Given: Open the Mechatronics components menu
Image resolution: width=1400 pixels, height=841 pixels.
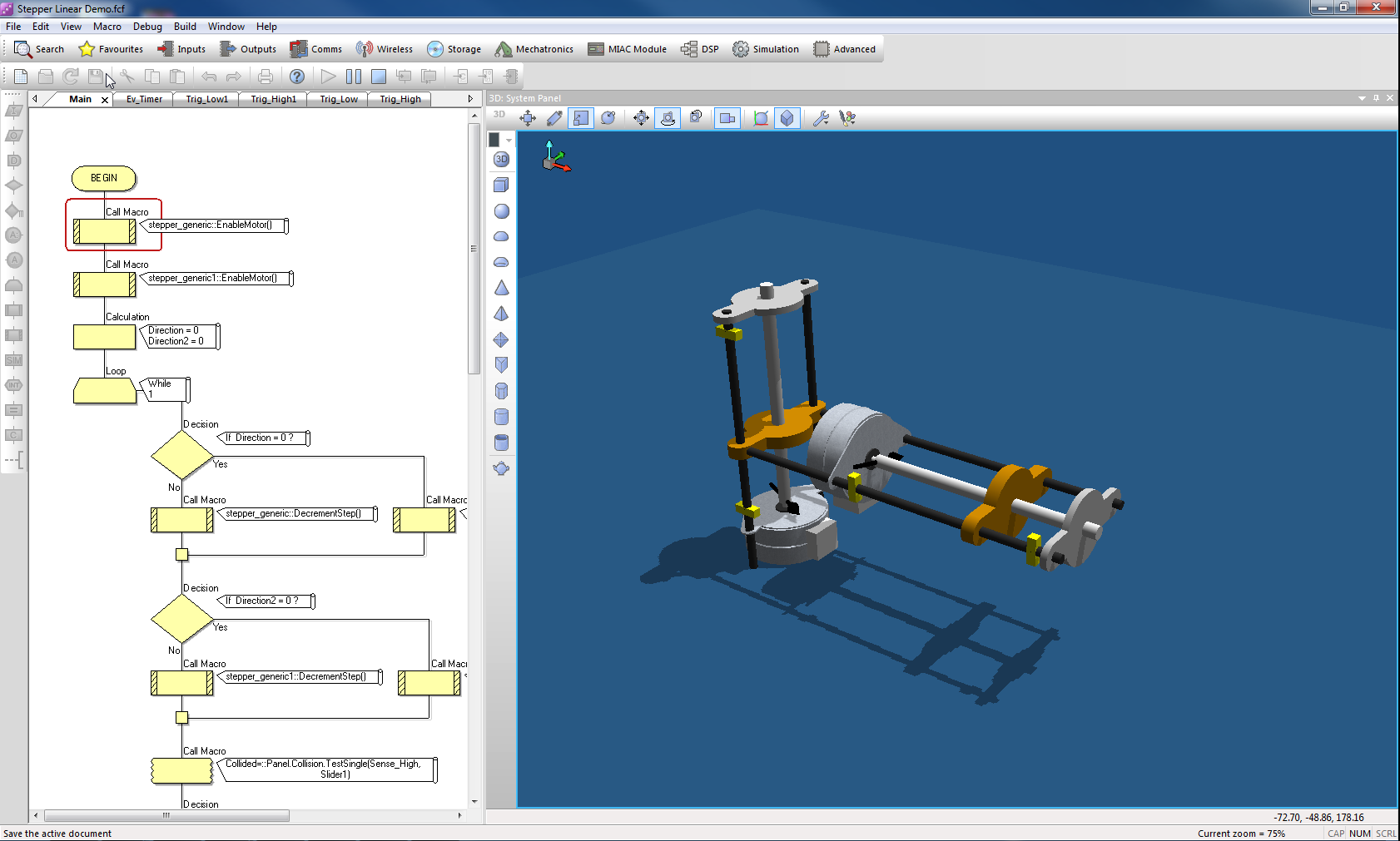Looking at the screenshot, I should pyautogui.click(x=534, y=49).
